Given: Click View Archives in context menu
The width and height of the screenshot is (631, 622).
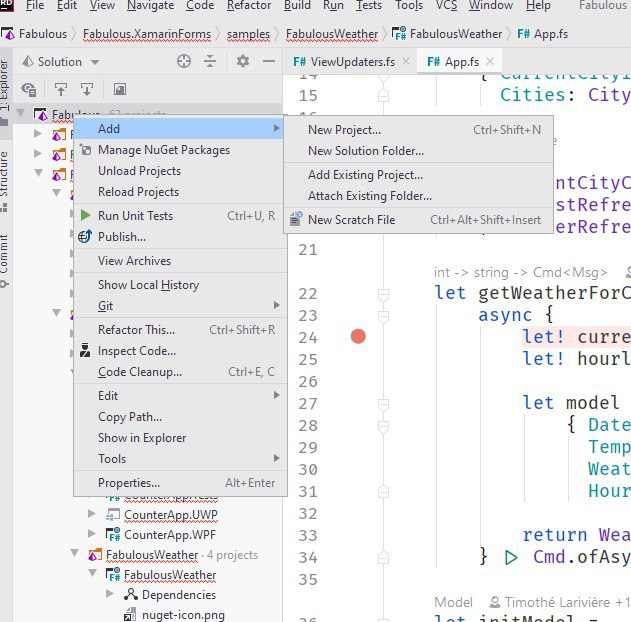Looking at the screenshot, I should (x=180, y=261).
